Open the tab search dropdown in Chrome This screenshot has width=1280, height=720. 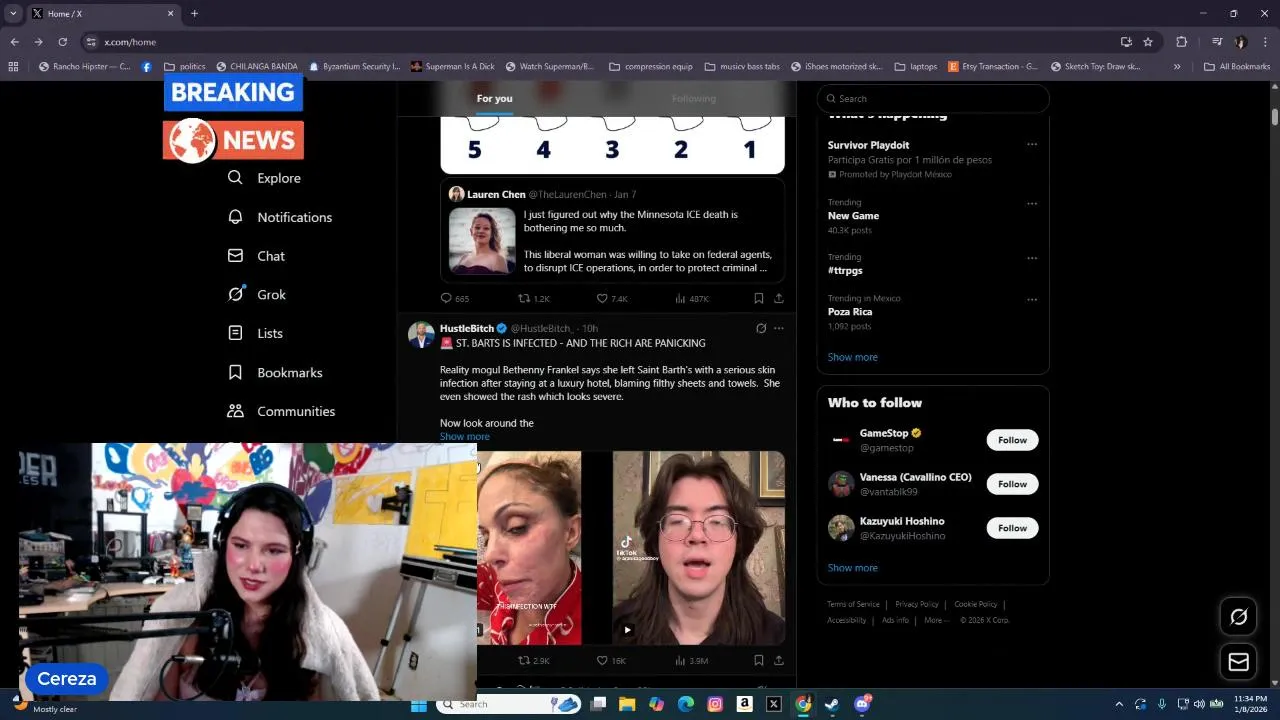click(x=13, y=13)
